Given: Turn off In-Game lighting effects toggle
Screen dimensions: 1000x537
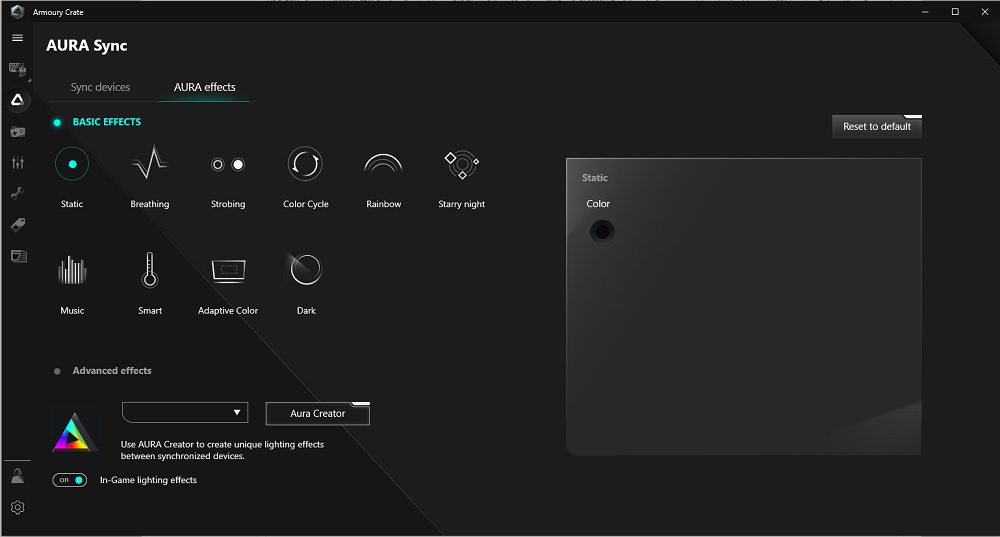Looking at the screenshot, I should pyautogui.click(x=70, y=480).
